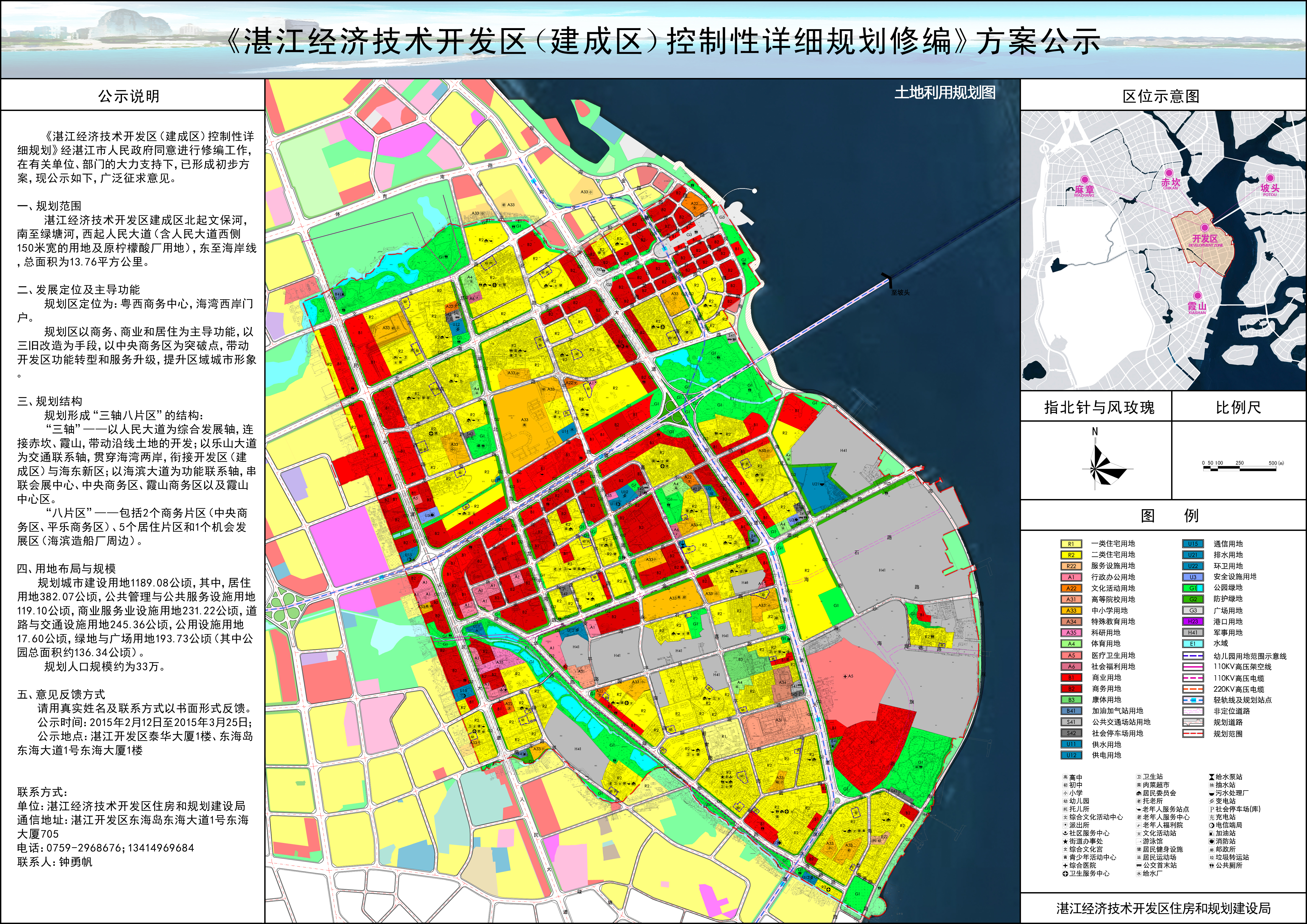Click the 高中 high school legend icon

pyautogui.click(x=1065, y=777)
